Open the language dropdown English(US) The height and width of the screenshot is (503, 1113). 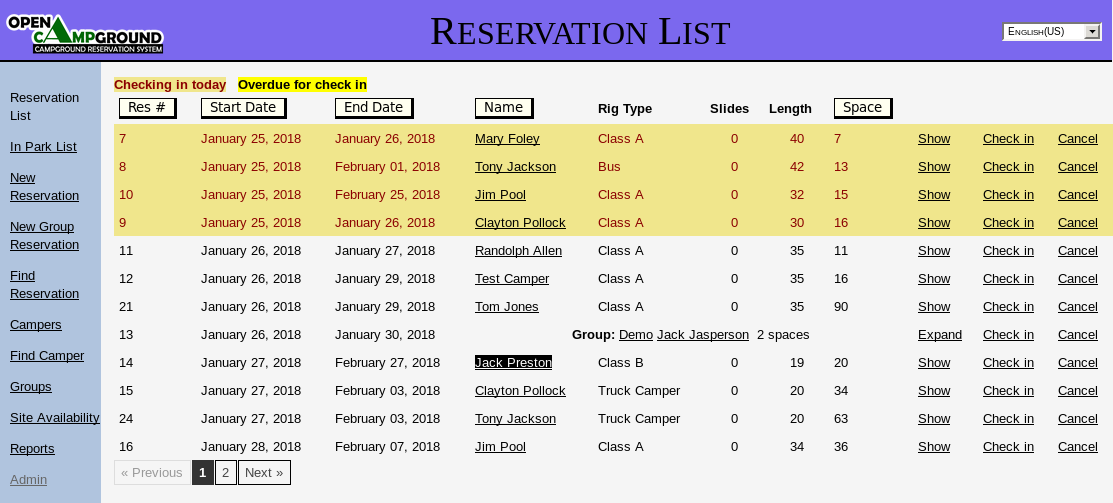point(1050,32)
